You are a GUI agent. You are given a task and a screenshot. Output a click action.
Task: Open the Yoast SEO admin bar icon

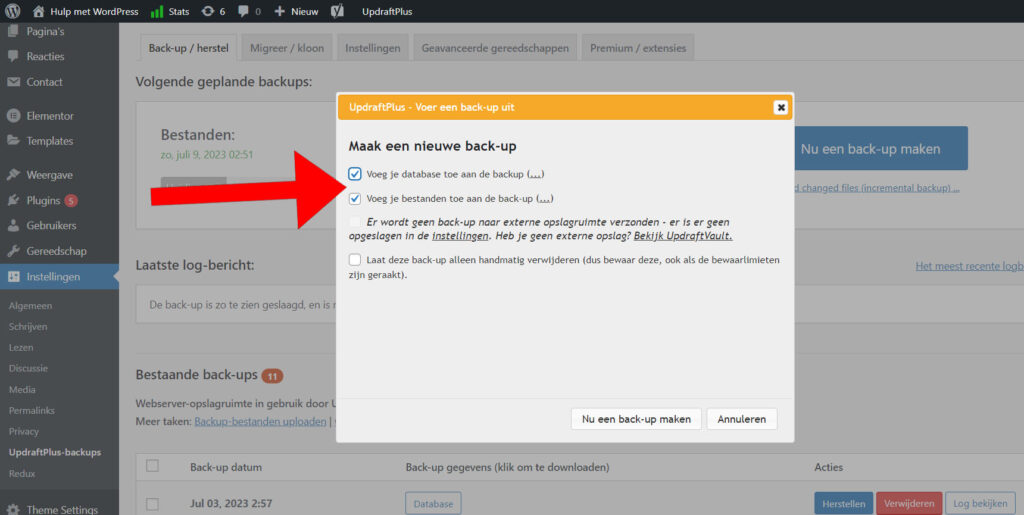pyautogui.click(x=338, y=11)
